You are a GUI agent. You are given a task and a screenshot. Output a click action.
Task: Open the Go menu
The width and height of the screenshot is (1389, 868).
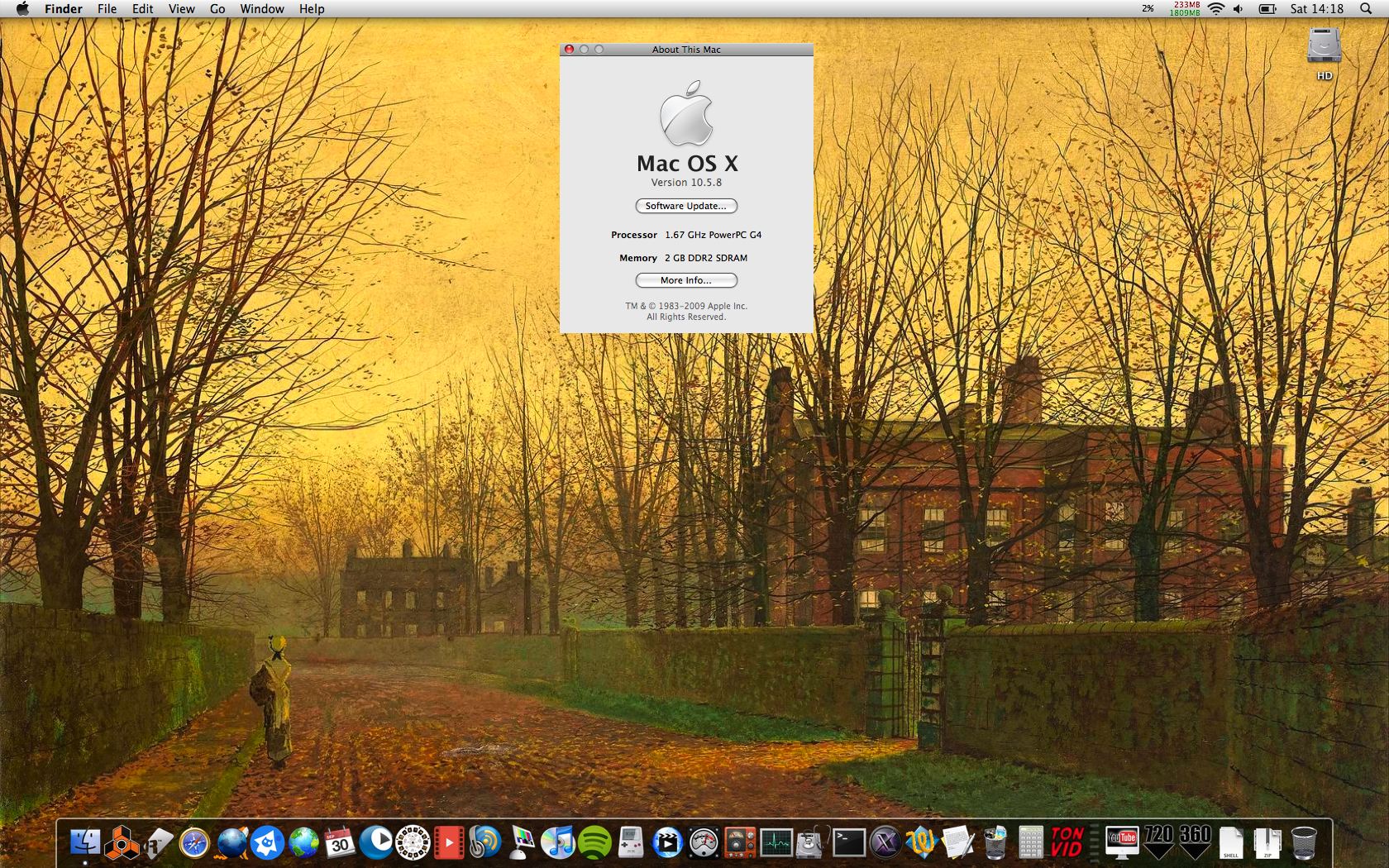[217, 9]
